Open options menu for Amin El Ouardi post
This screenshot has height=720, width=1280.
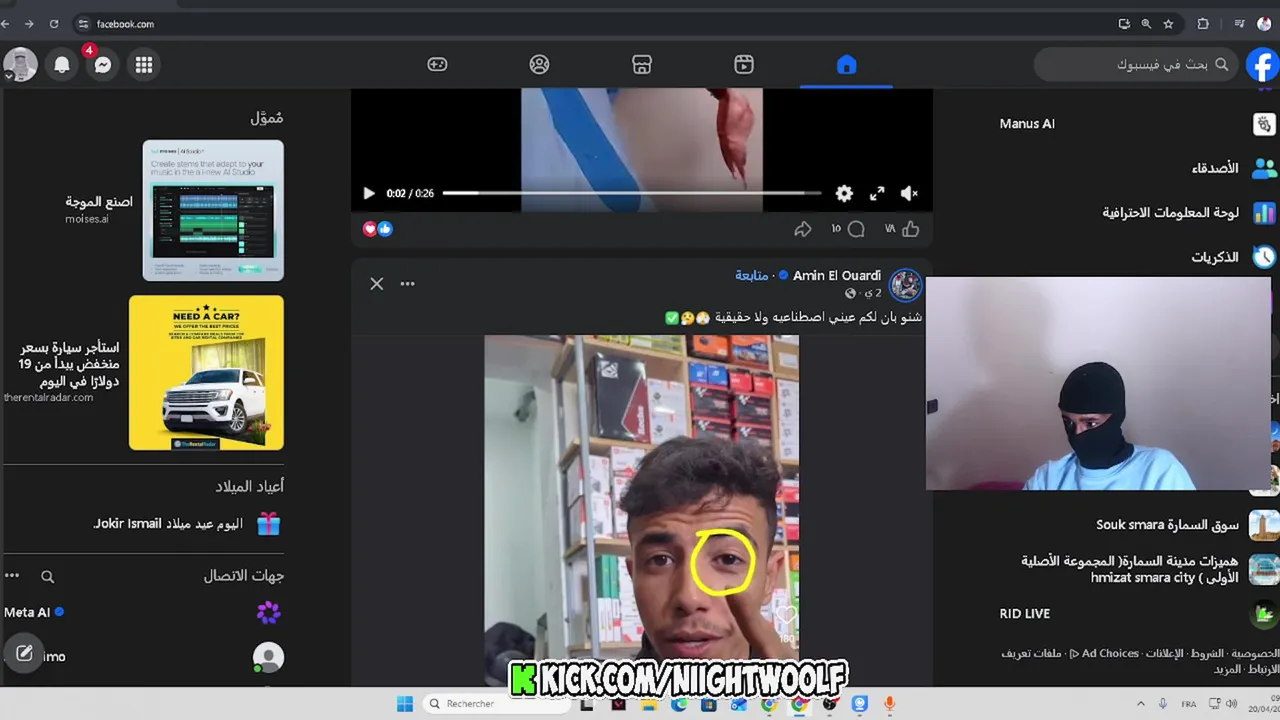(407, 284)
